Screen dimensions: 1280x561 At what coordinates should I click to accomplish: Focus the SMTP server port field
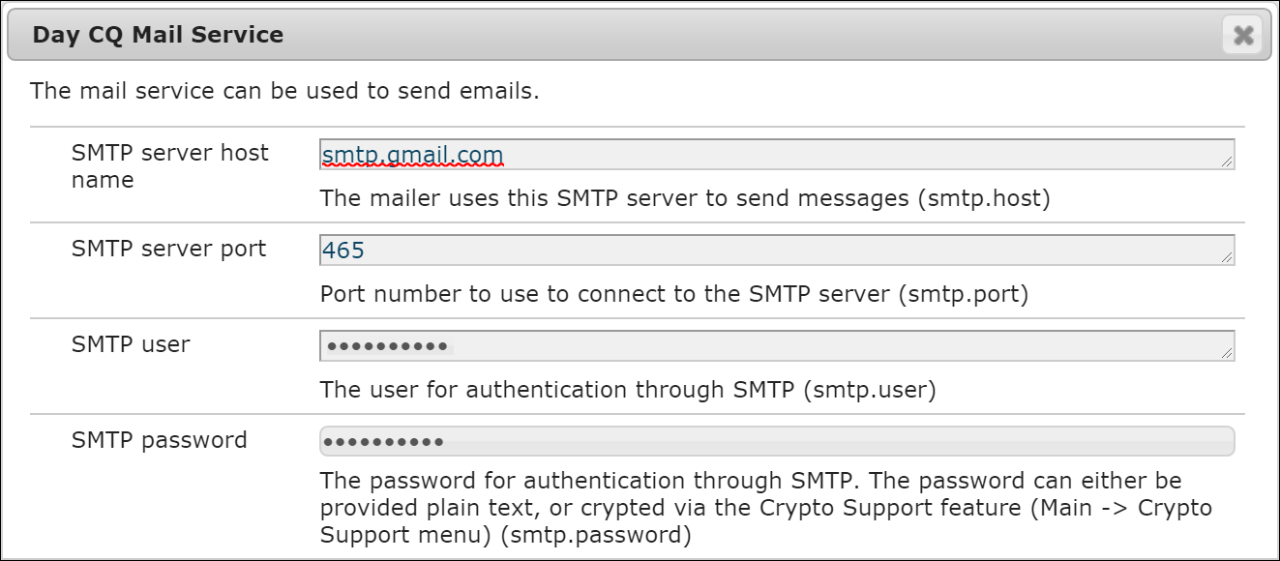(x=776, y=250)
